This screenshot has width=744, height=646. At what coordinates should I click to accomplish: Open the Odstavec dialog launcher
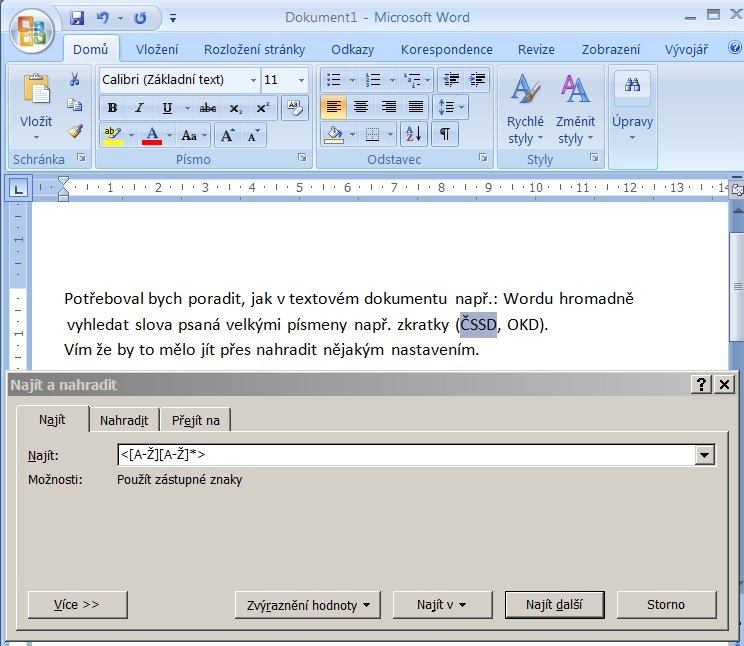[483, 158]
